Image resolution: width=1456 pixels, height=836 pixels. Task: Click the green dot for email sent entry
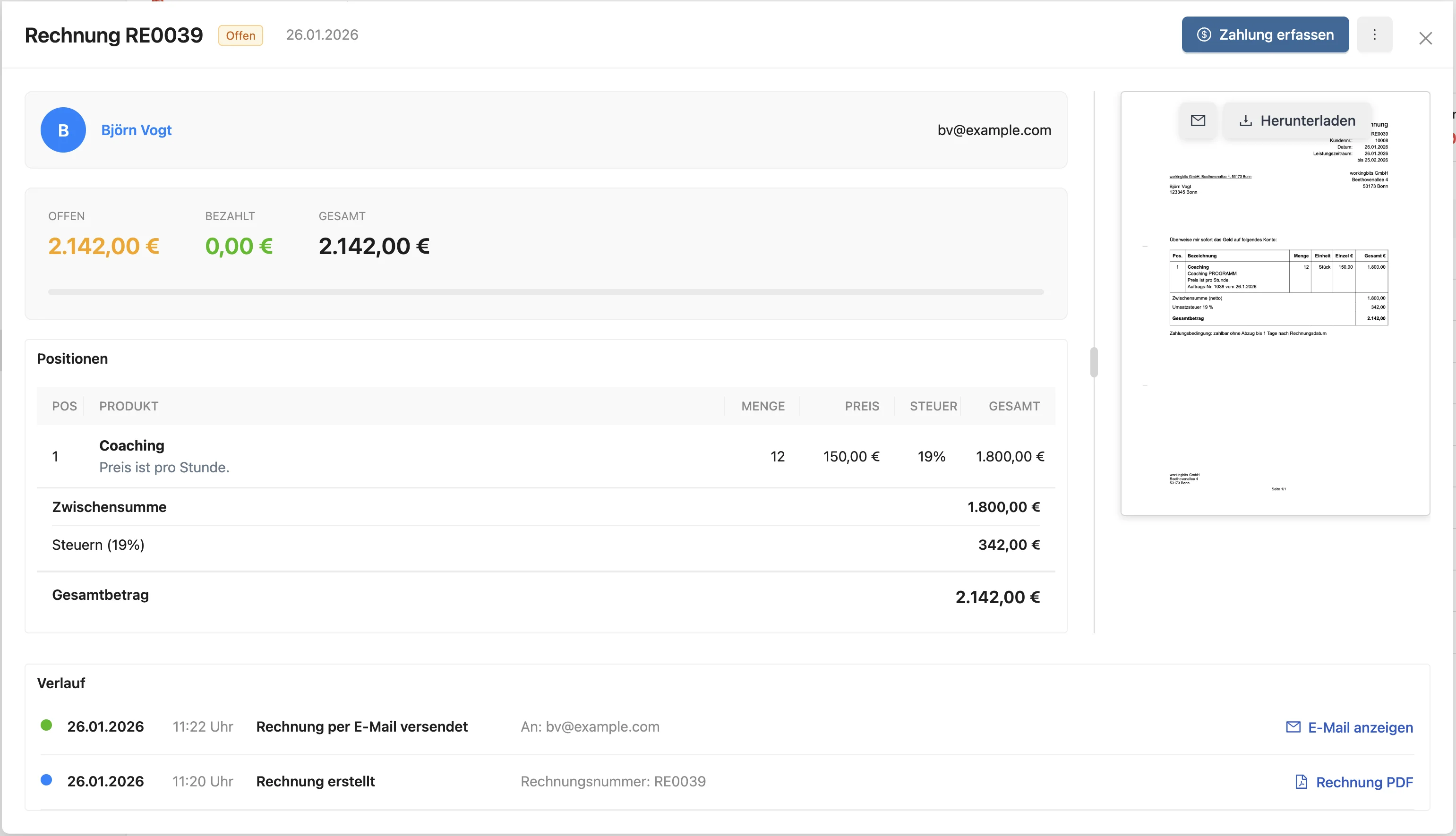[46, 725]
